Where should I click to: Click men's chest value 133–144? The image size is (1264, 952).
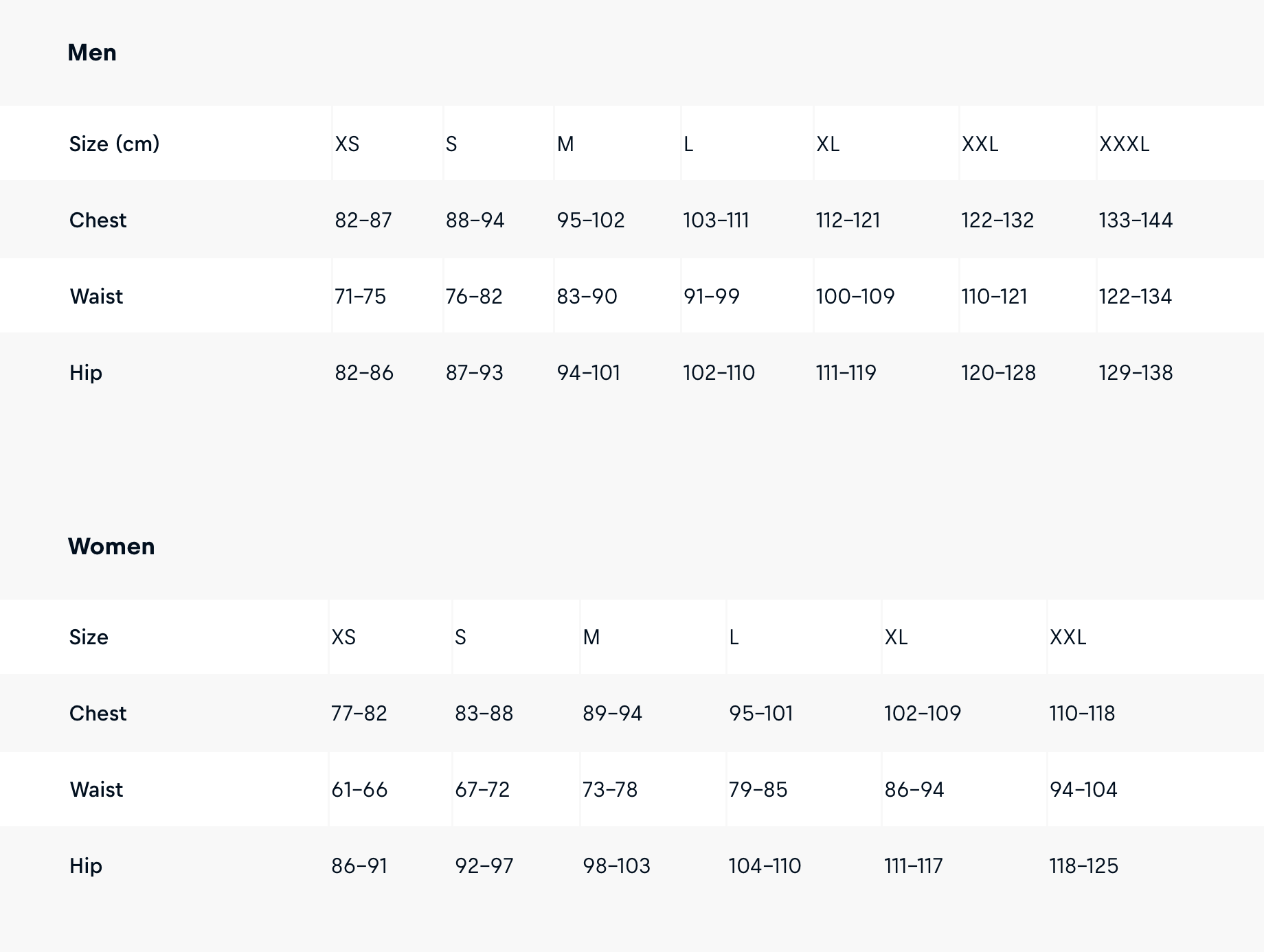(x=1136, y=220)
